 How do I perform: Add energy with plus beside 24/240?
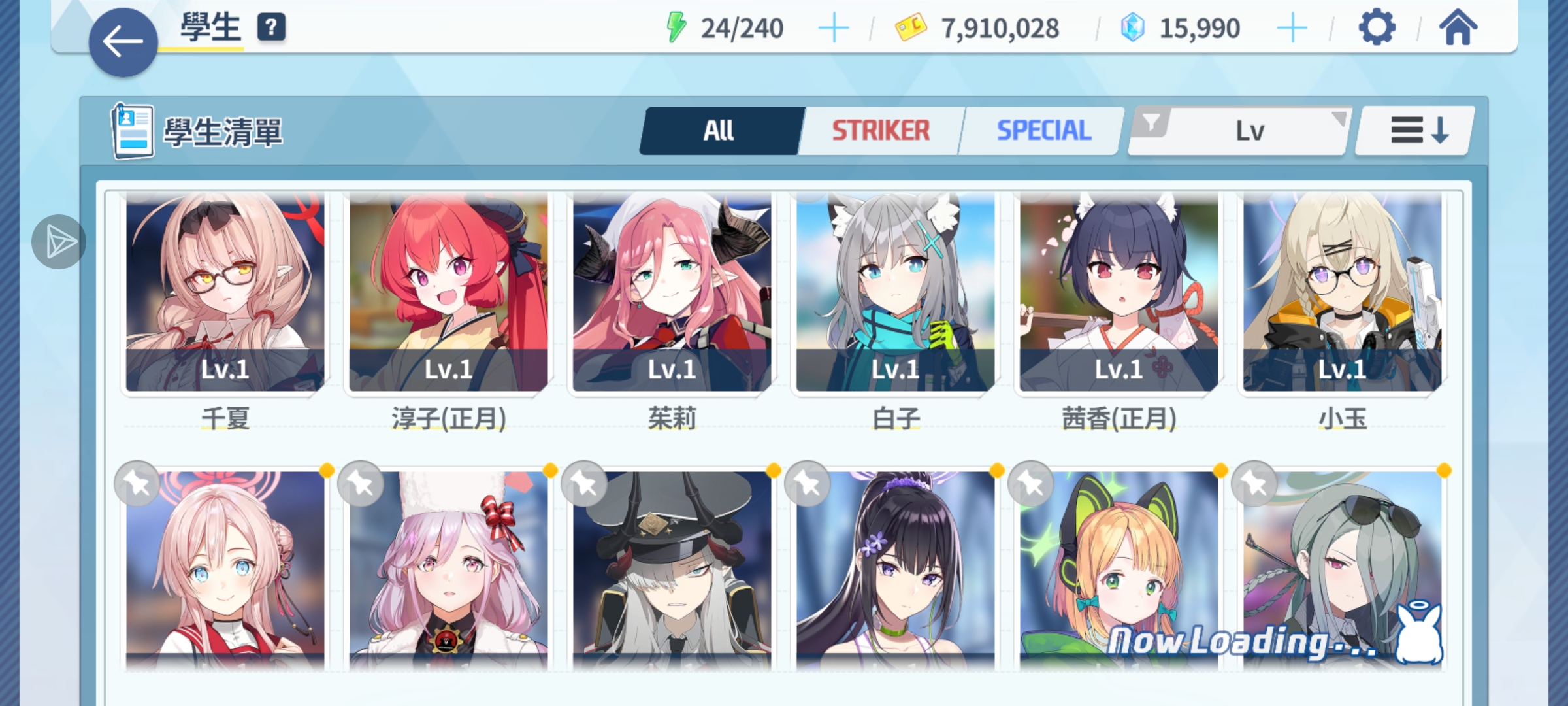[x=833, y=29]
